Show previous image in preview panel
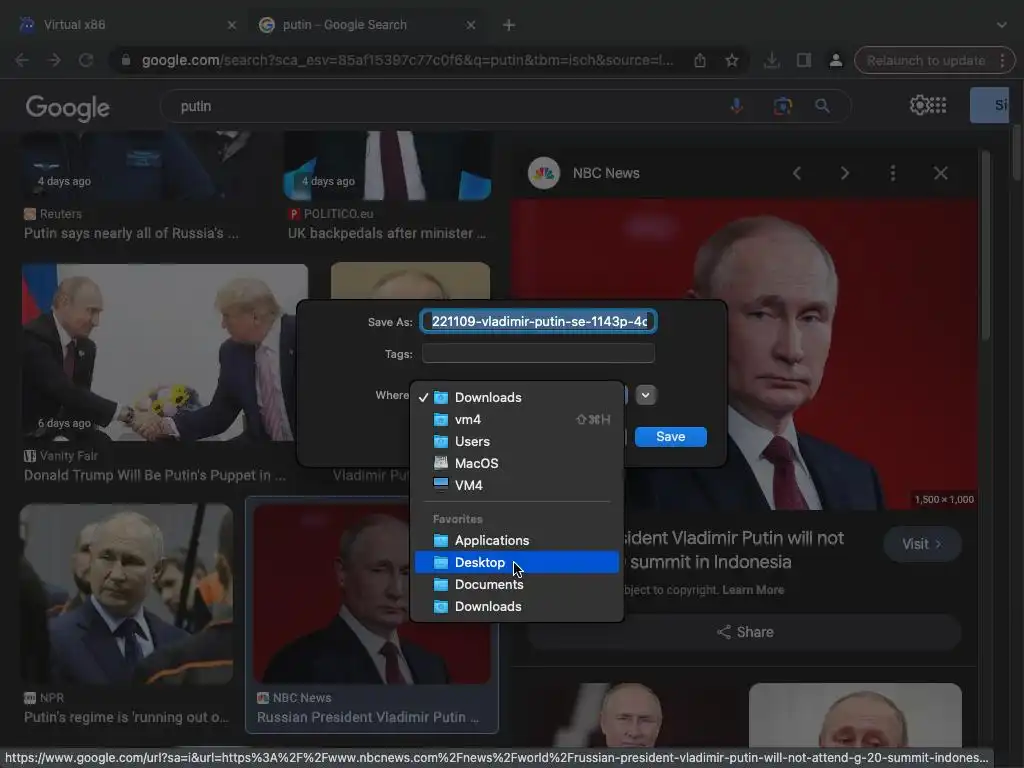This screenshot has height=768, width=1024. pos(797,173)
